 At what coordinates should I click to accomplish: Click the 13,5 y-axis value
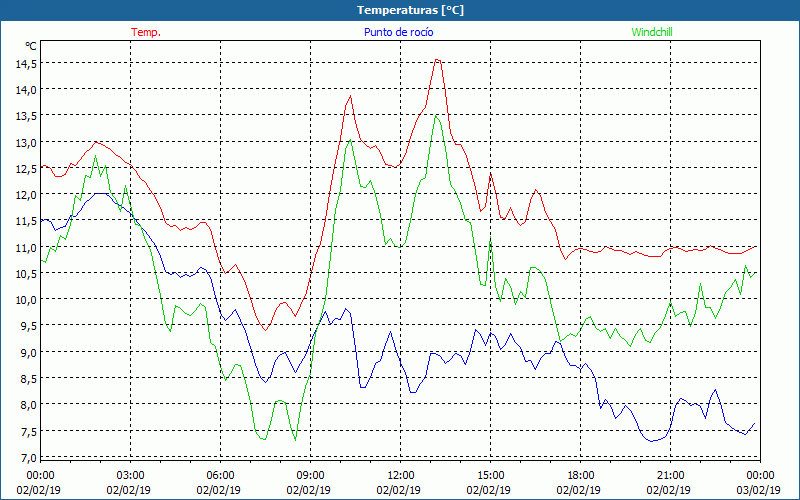click(x=27, y=116)
